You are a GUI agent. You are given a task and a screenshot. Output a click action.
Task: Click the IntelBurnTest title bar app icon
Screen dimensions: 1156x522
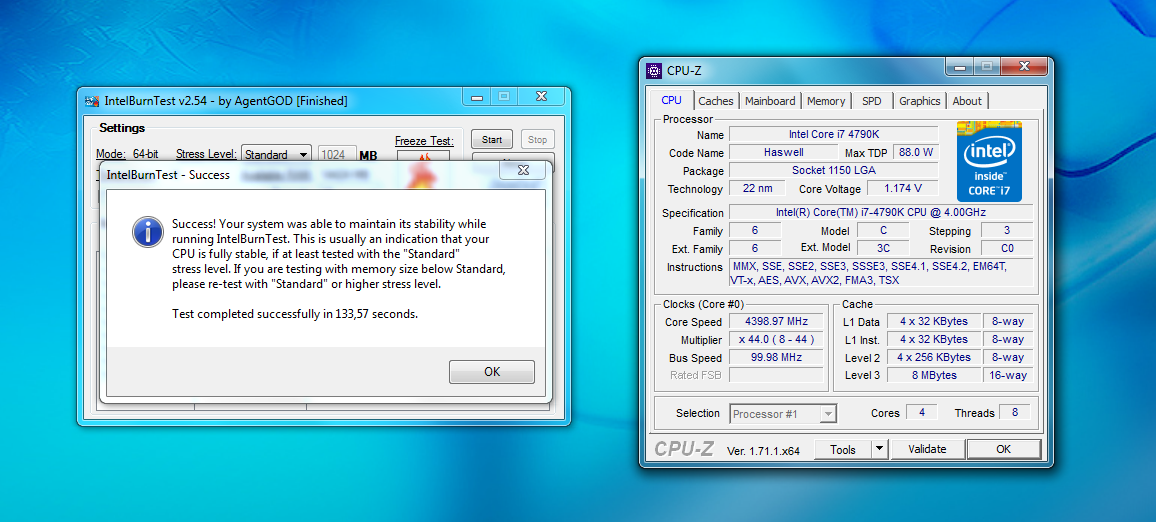(92, 101)
